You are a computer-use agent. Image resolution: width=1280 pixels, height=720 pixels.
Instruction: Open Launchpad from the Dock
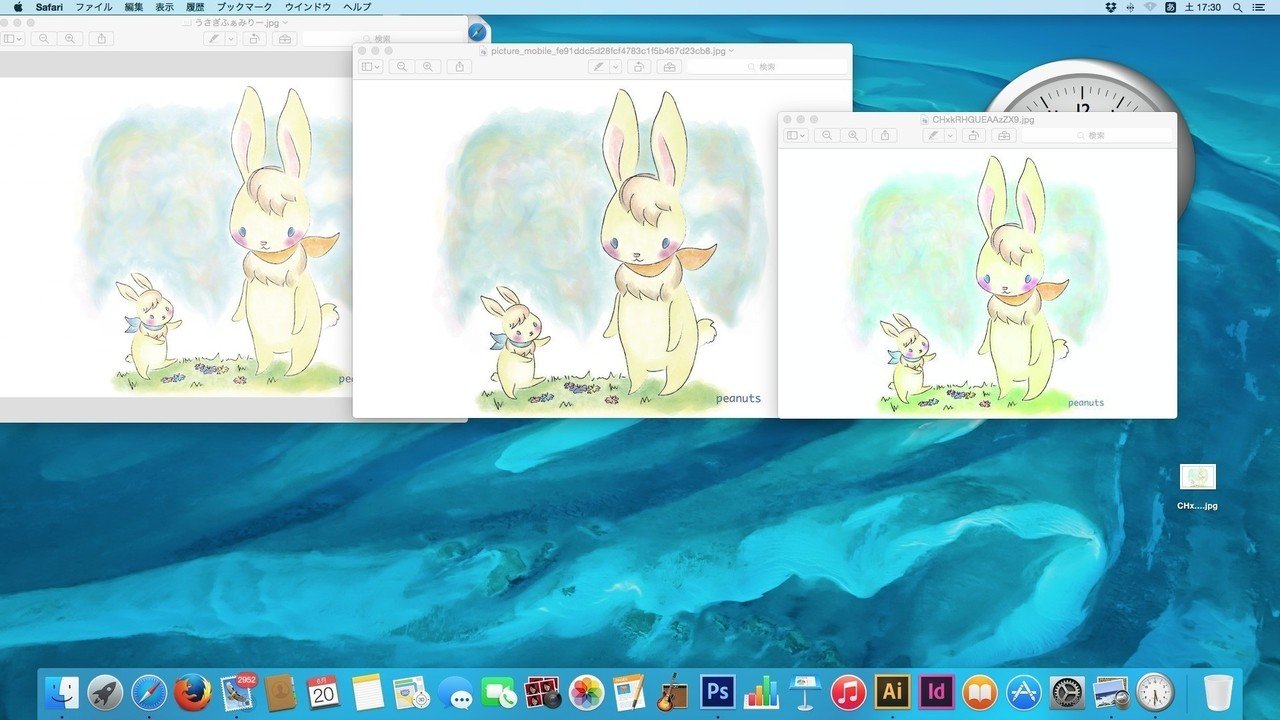[105, 691]
